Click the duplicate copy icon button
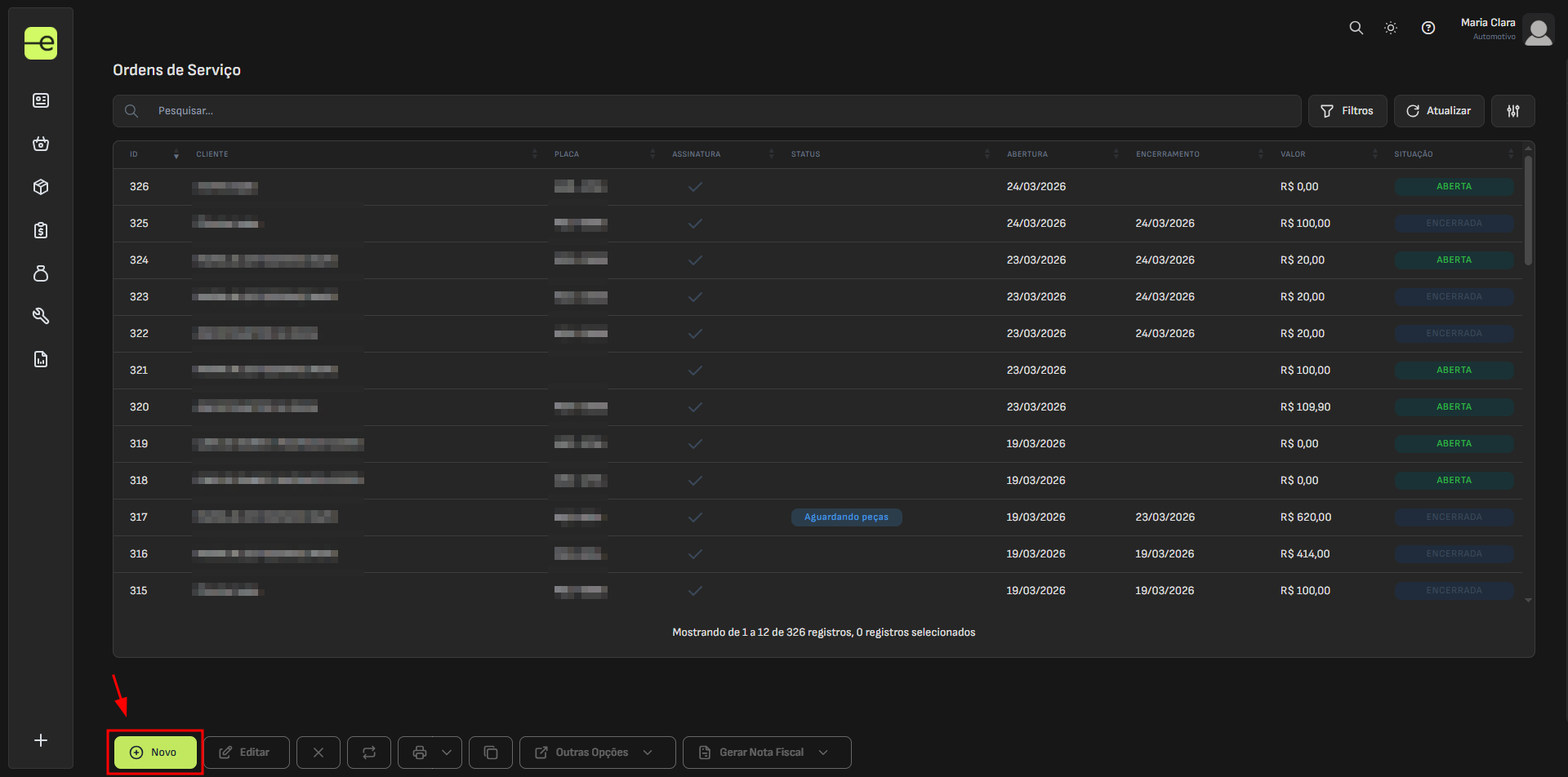The height and width of the screenshot is (777, 1568). pyautogui.click(x=491, y=753)
